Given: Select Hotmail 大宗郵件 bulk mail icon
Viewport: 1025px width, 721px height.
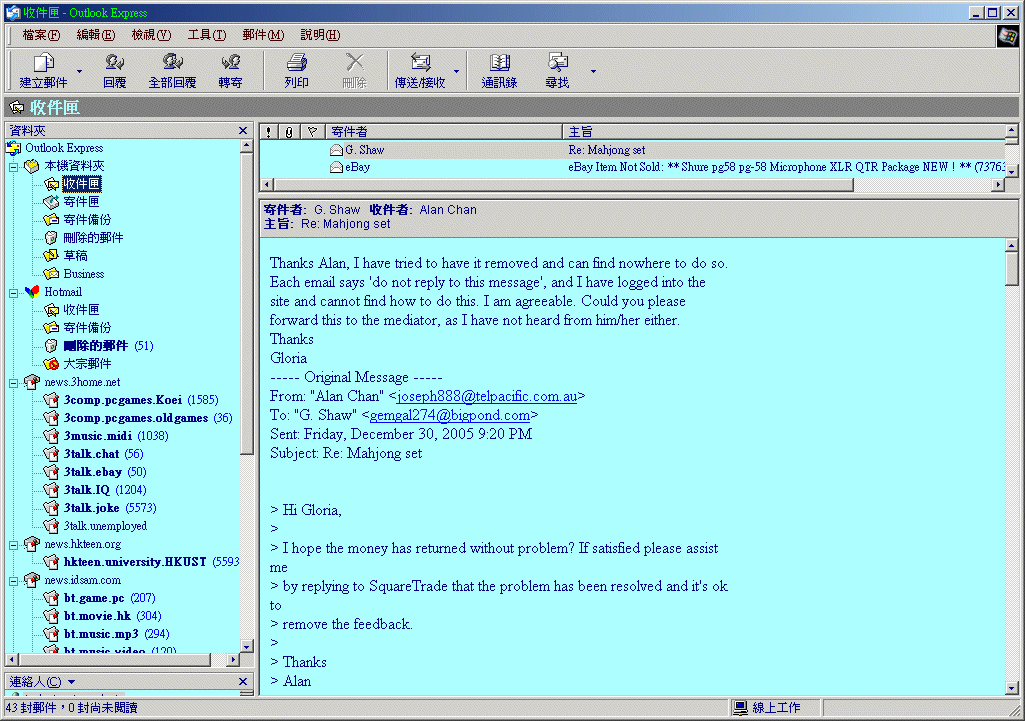Looking at the screenshot, I should (51, 364).
